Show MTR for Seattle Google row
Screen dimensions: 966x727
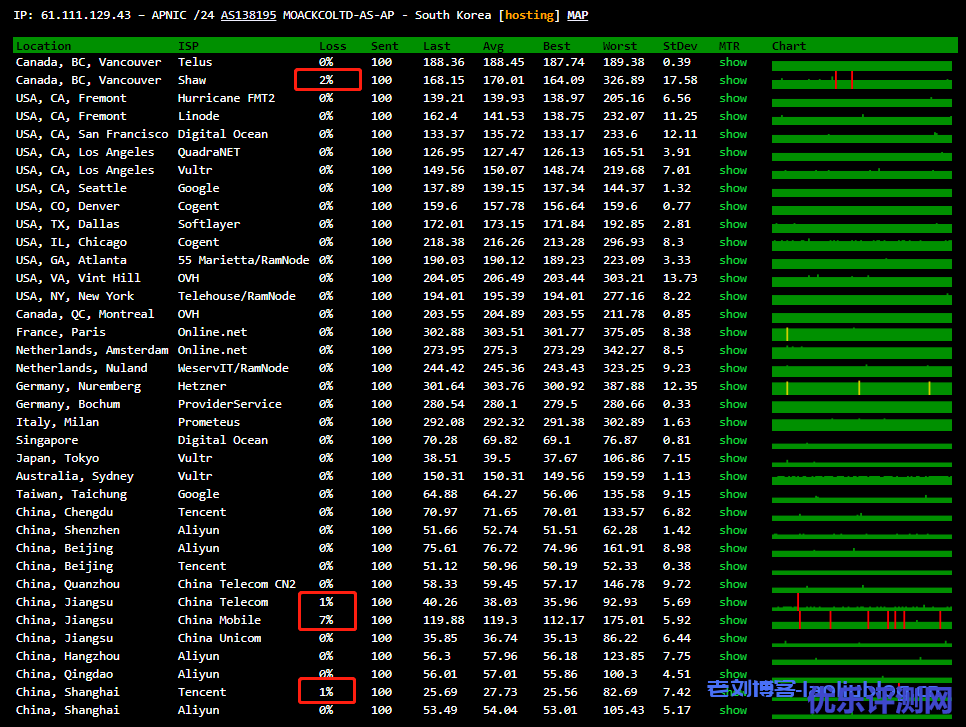pyautogui.click(x=733, y=188)
